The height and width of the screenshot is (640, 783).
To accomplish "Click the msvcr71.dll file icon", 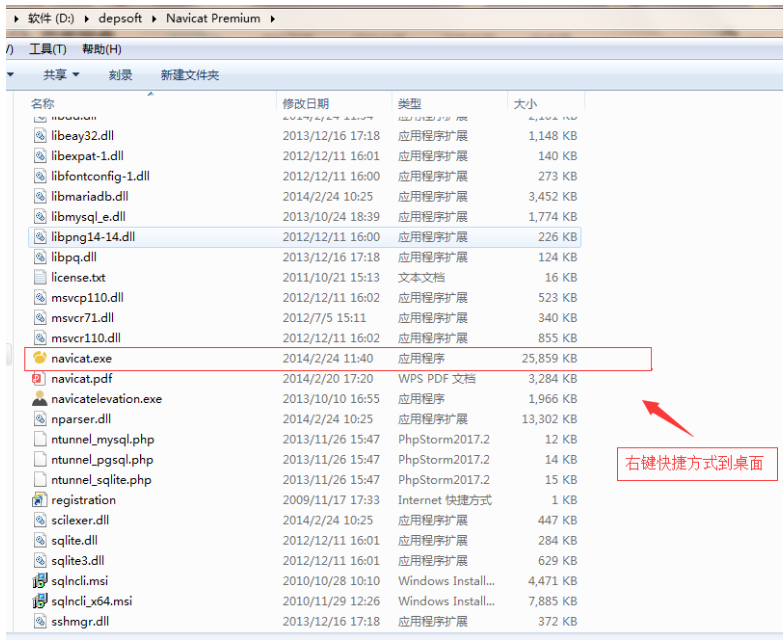I will click(40, 318).
